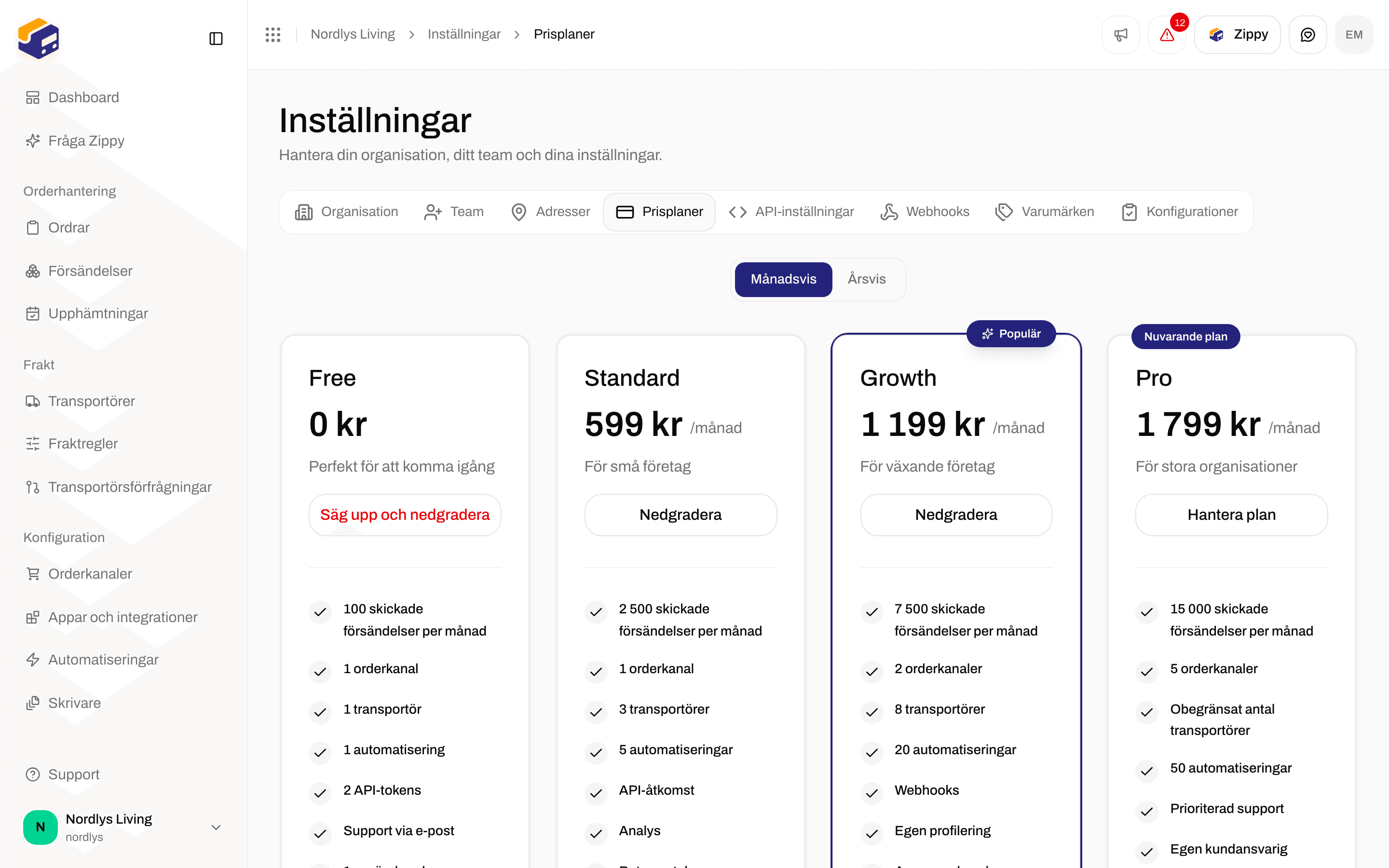Click the Orderkanaler cart icon
Image resolution: width=1389 pixels, height=868 pixels.
tap(33, 573)
